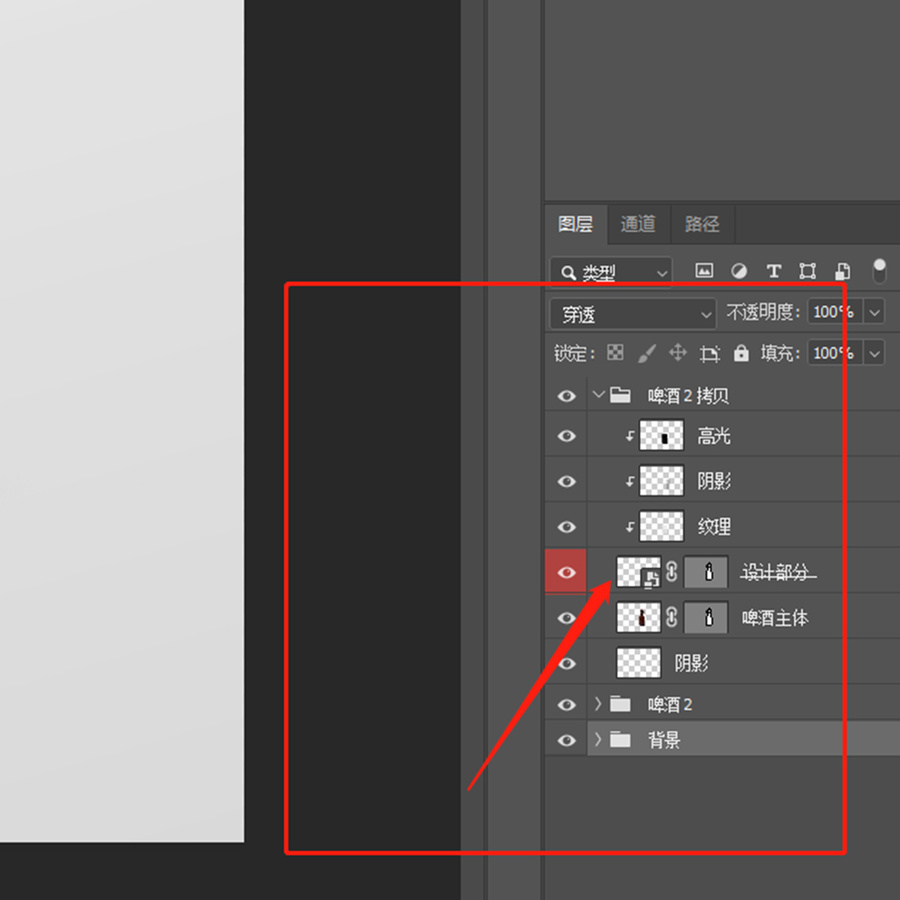The image size is (900, 900).
Task: Filter layers by shape layer icon
Action: [x=807, y=271]
